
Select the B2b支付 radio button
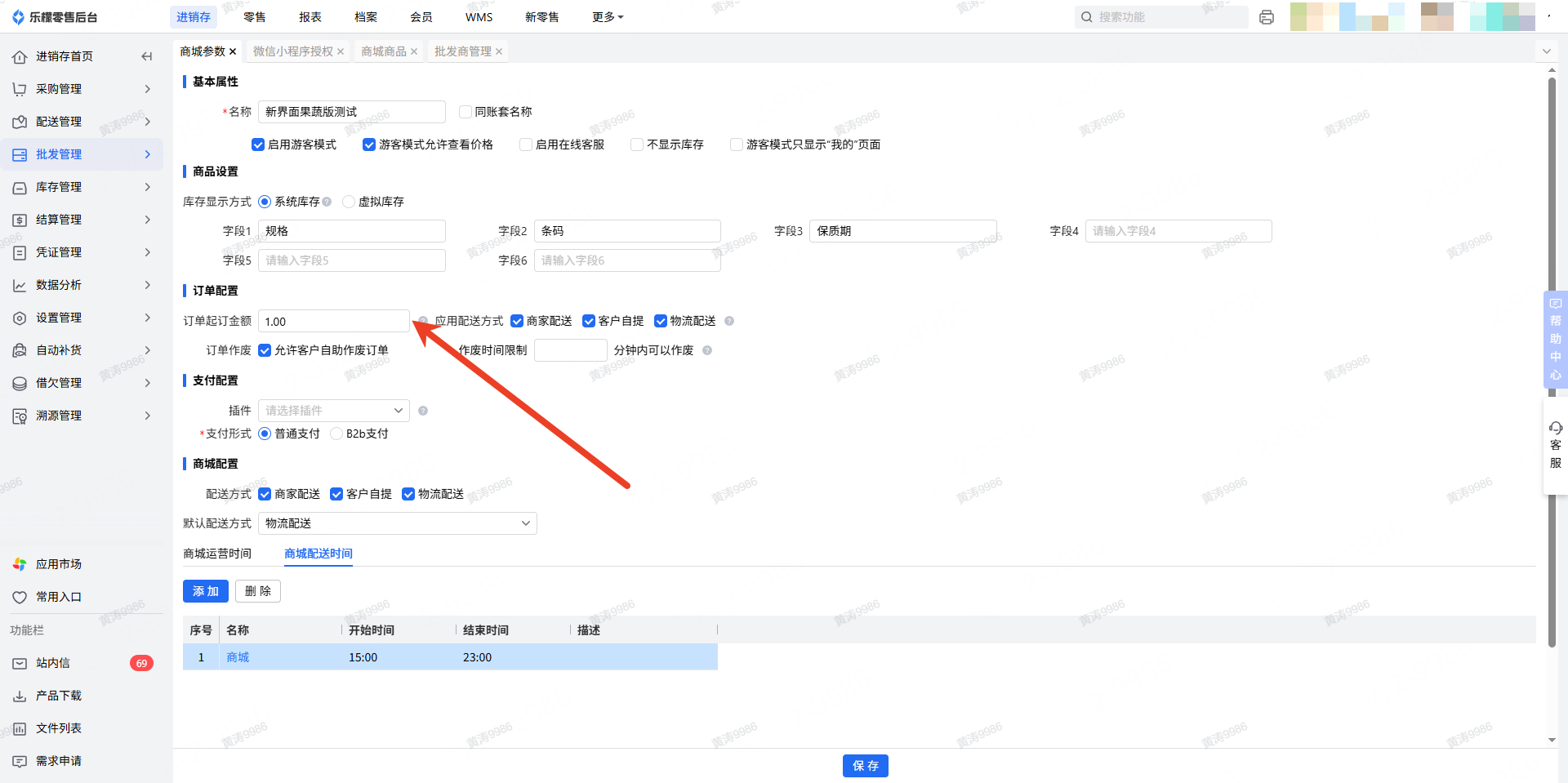(x=336, y=434)
